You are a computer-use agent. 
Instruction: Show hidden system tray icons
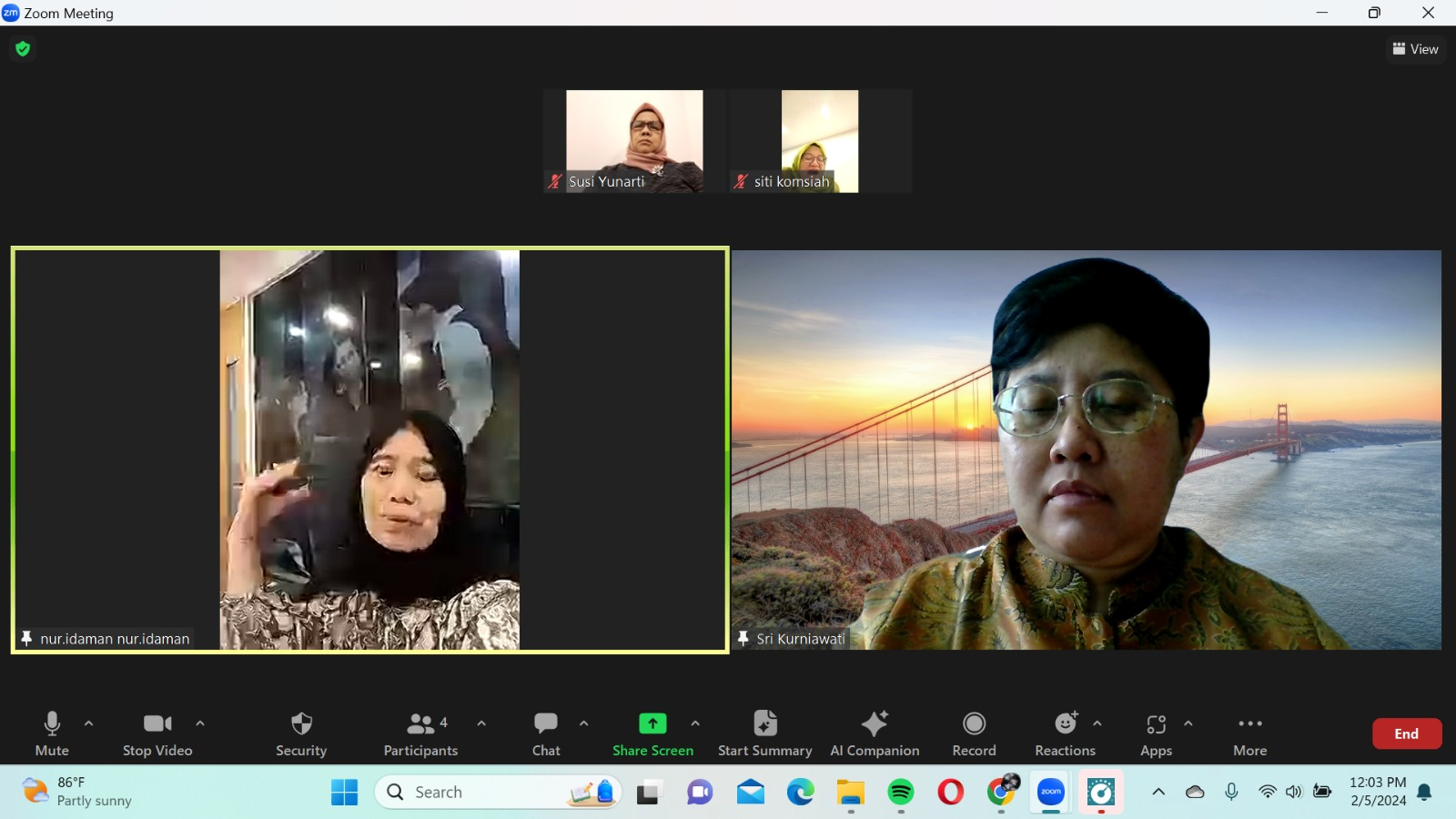coord(1158,793)
